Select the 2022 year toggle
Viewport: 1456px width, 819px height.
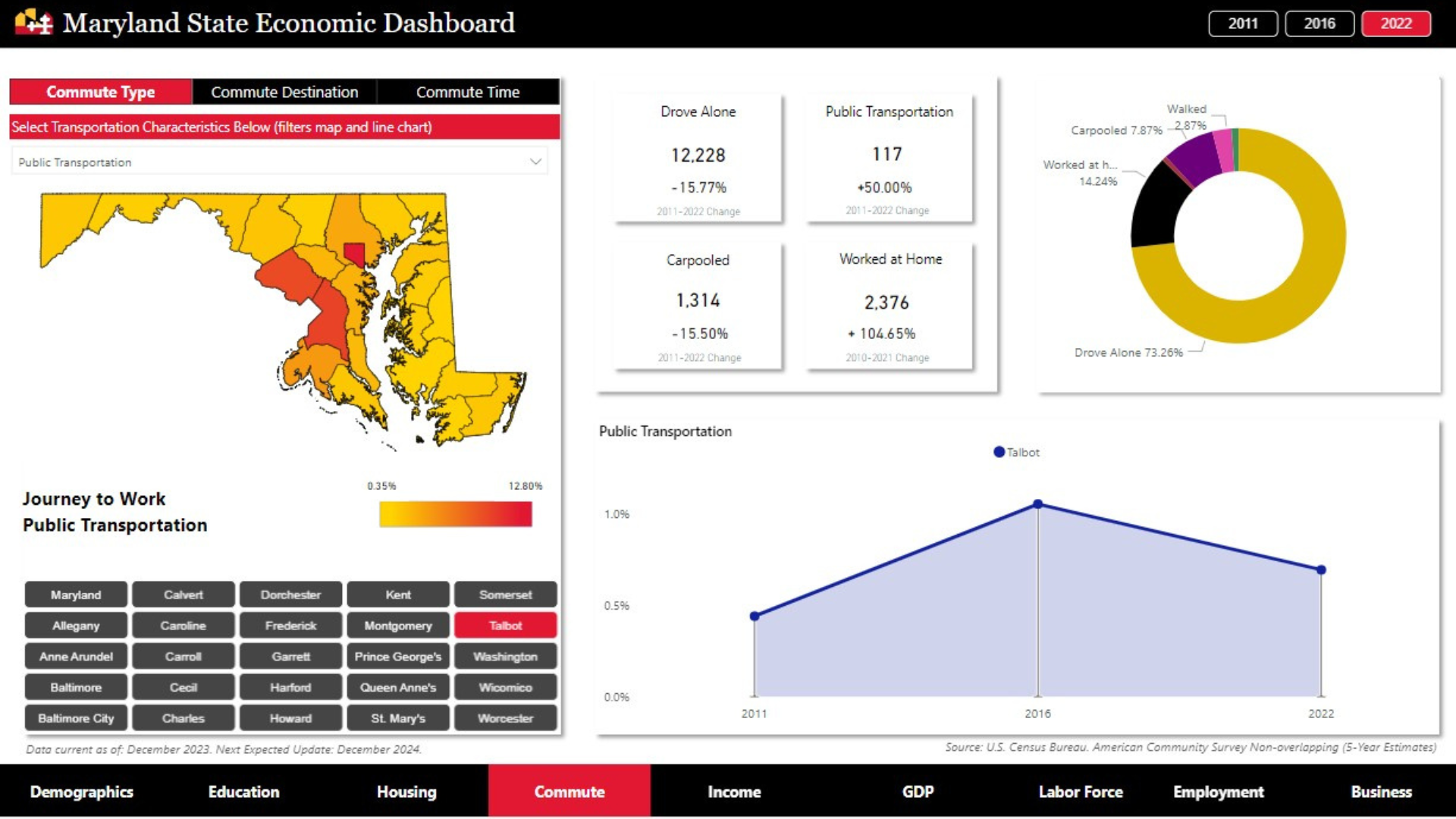1395,24
